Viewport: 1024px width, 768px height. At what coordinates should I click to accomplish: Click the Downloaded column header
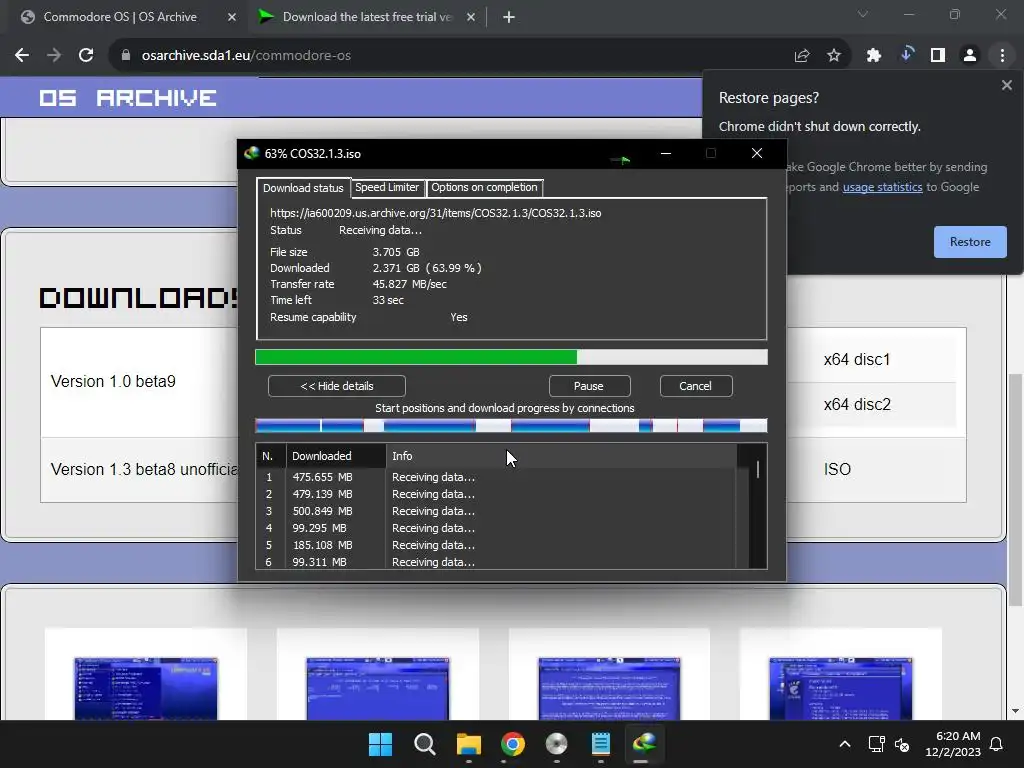(x=336, y=456)
